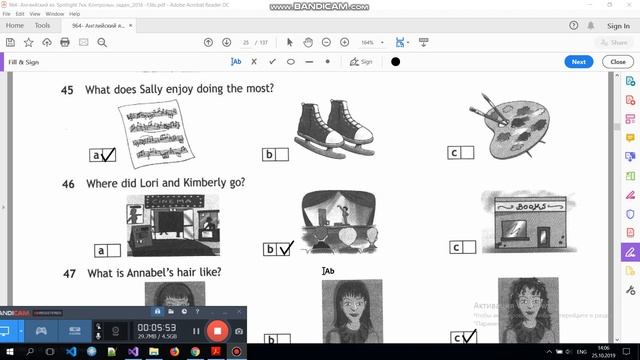This screenshot has width=640, height=360.
Task: Select the crossmark X tool
Action: 254,62
